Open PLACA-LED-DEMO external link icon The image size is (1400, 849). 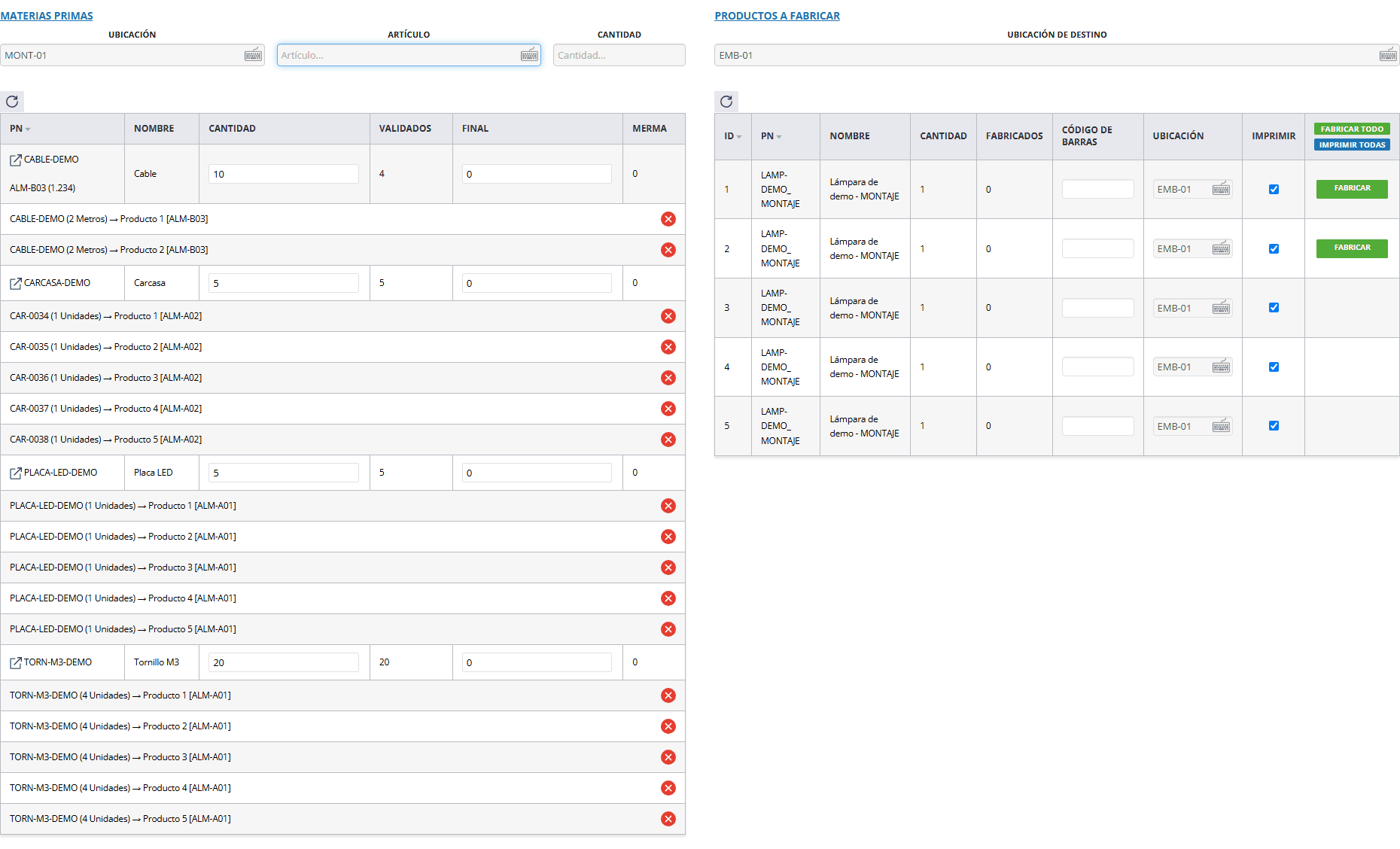[15, 473]
